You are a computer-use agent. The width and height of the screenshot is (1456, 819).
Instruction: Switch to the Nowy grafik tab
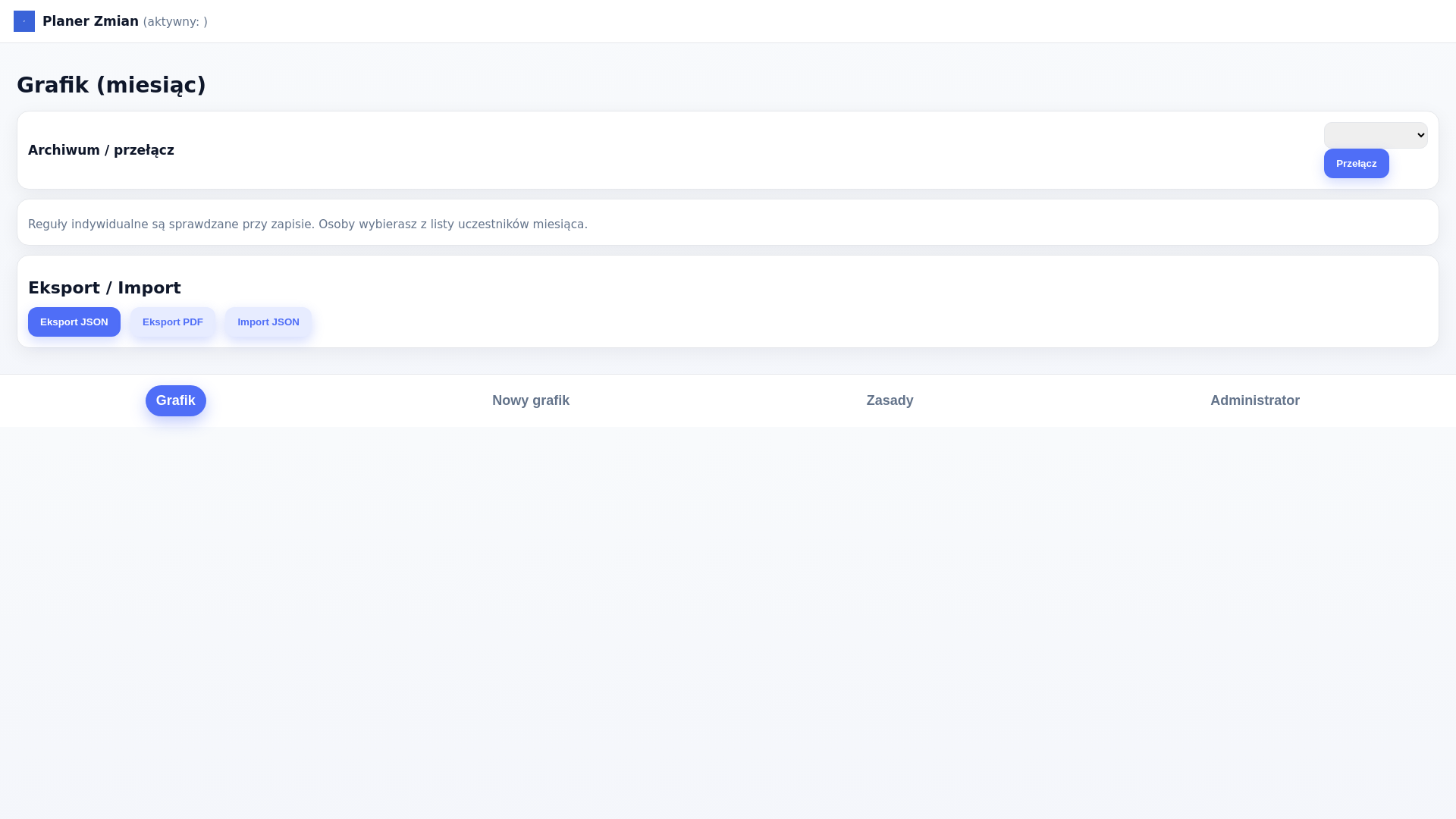(531, 400)
